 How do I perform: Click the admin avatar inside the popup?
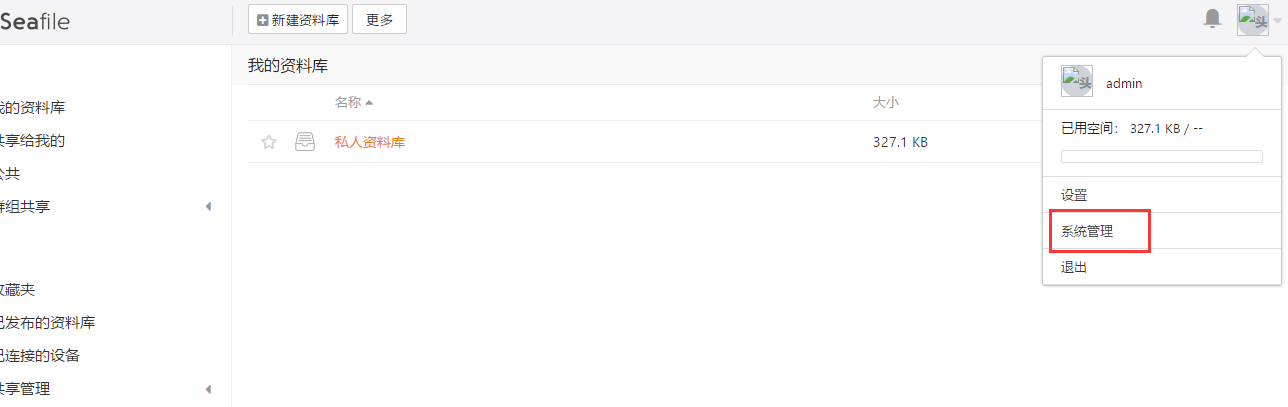(1077, 82)
